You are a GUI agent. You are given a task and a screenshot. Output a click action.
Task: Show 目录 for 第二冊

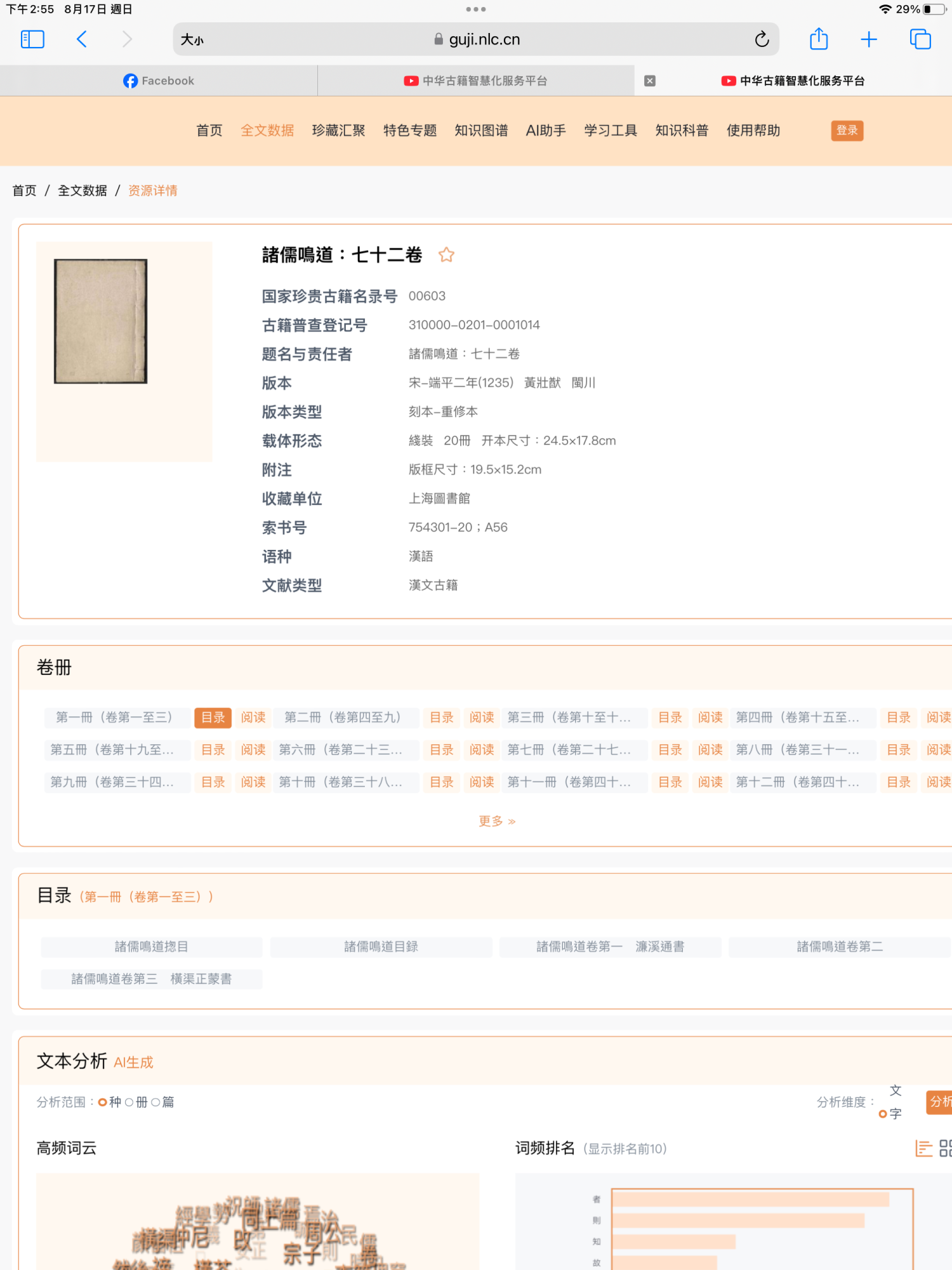442,718
